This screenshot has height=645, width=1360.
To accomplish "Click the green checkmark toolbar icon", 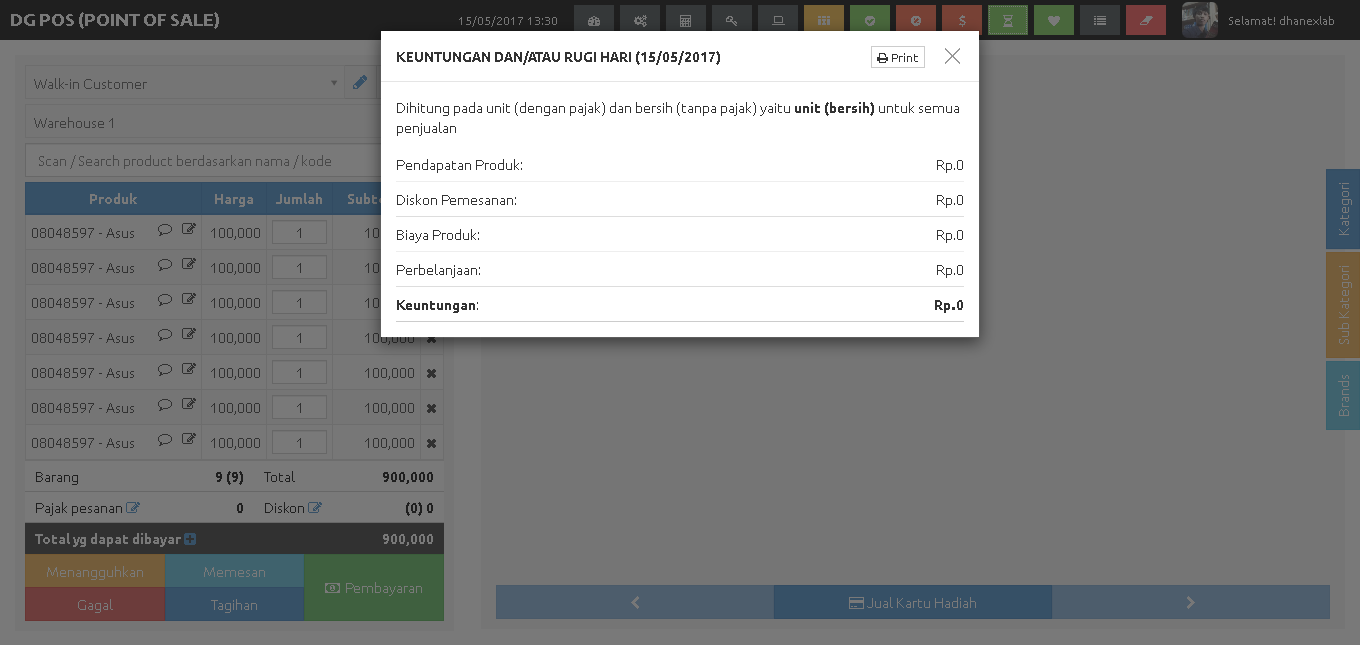I will point(870,20).
